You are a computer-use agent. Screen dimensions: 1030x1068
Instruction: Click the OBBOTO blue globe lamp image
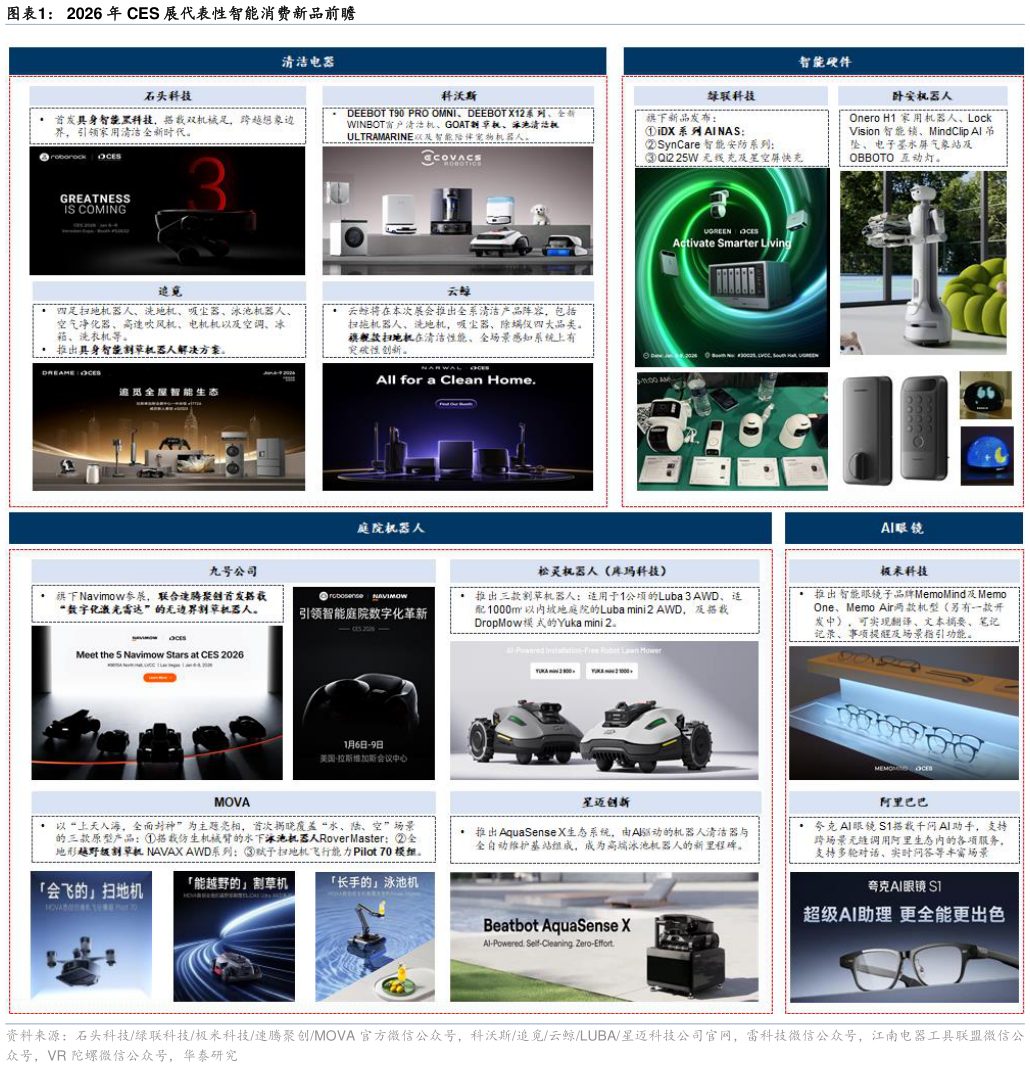click(x=986, y=455)
